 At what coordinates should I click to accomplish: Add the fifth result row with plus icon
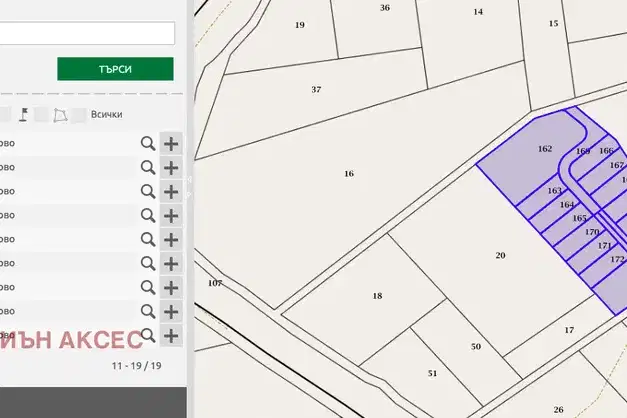pos(171,240)
